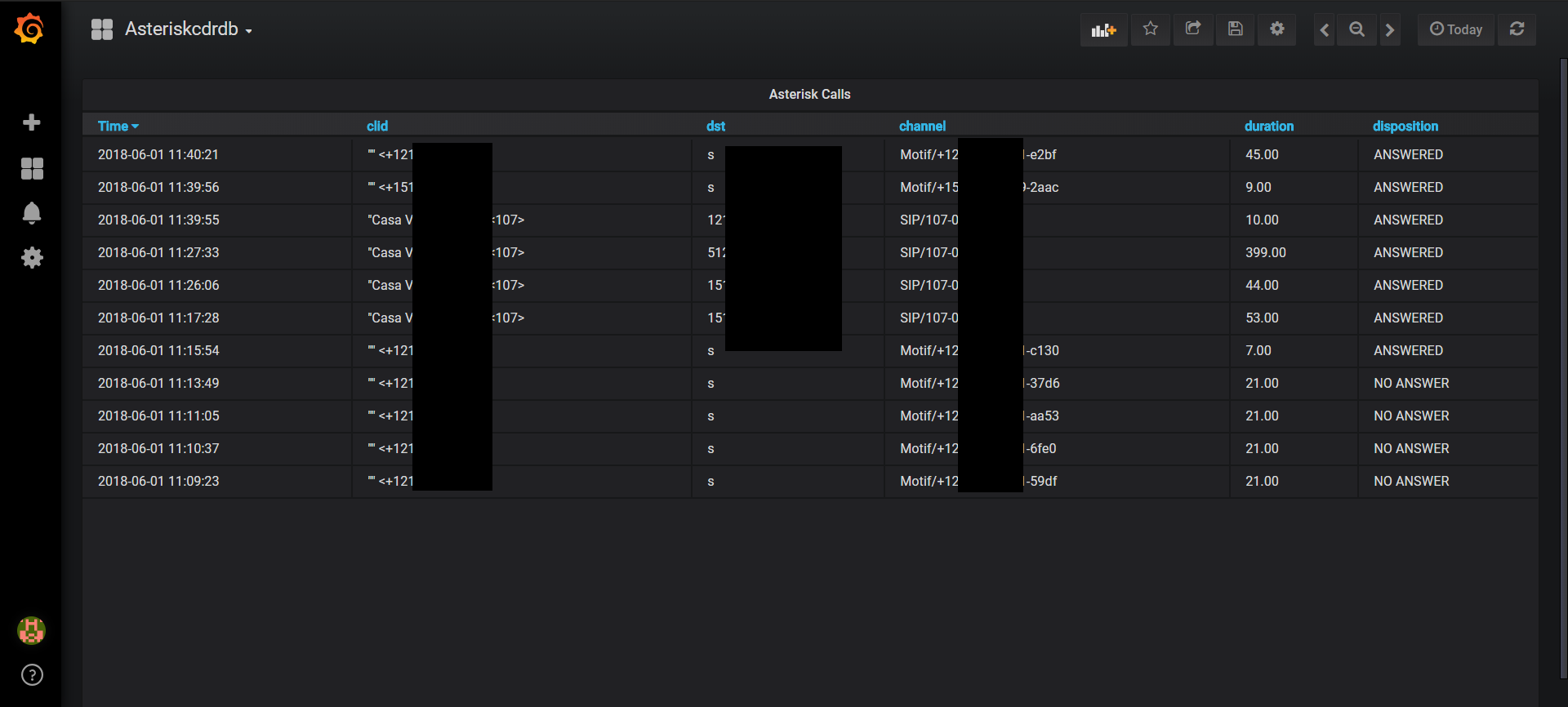Click ANSWERED in the 11:40:21 row
Viewport: 1568px width, 707px height.
coord(1408,155)
